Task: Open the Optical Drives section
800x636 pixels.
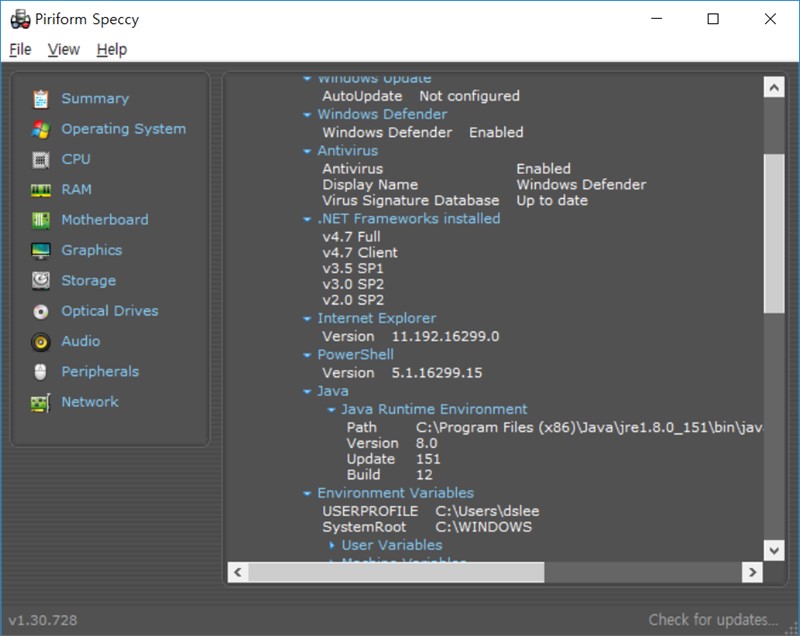Action: click(110, 311)
